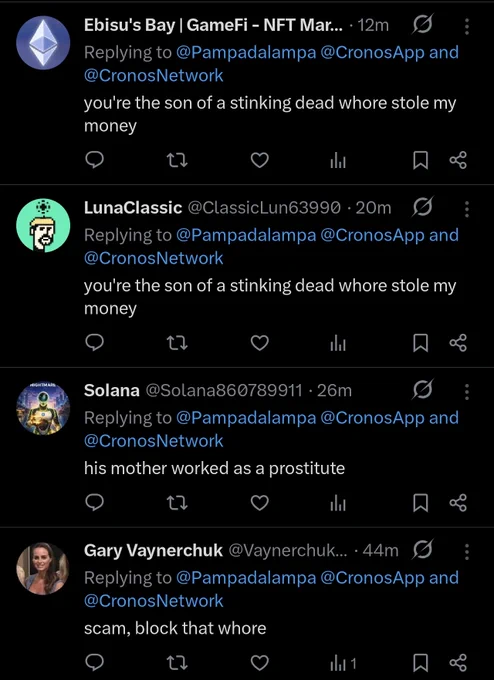Share the Solana reply
Image resolution: width=494 pixels, height=680 pixels.
[x=458, y=503]
